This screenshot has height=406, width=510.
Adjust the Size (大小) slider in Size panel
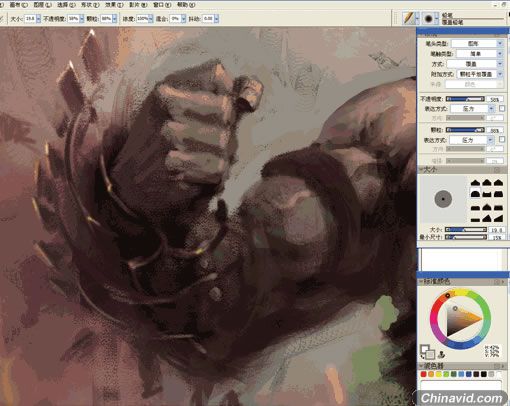click(x=466, y=230)
